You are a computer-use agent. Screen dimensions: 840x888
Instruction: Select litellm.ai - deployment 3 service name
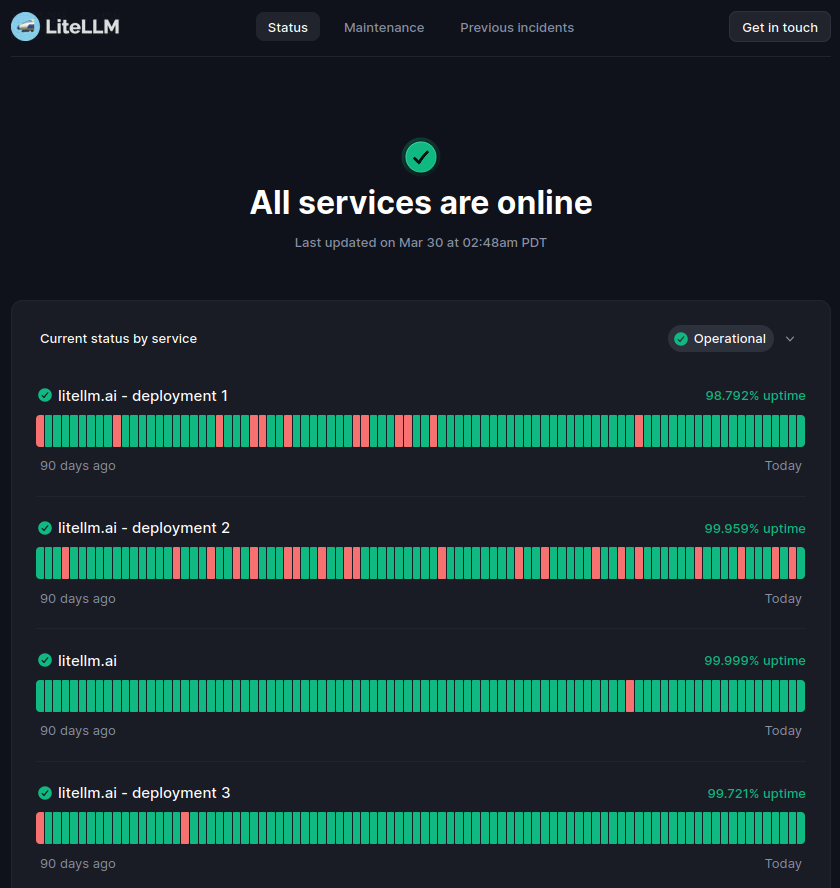(x=144, y=793)
